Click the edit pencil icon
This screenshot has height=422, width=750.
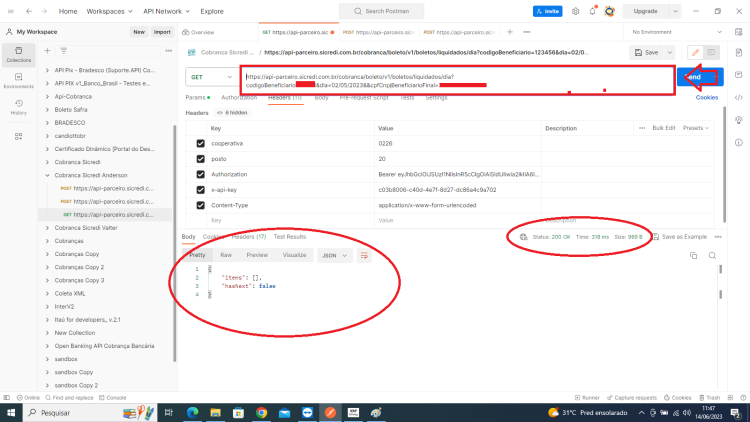tap(695, 53)
